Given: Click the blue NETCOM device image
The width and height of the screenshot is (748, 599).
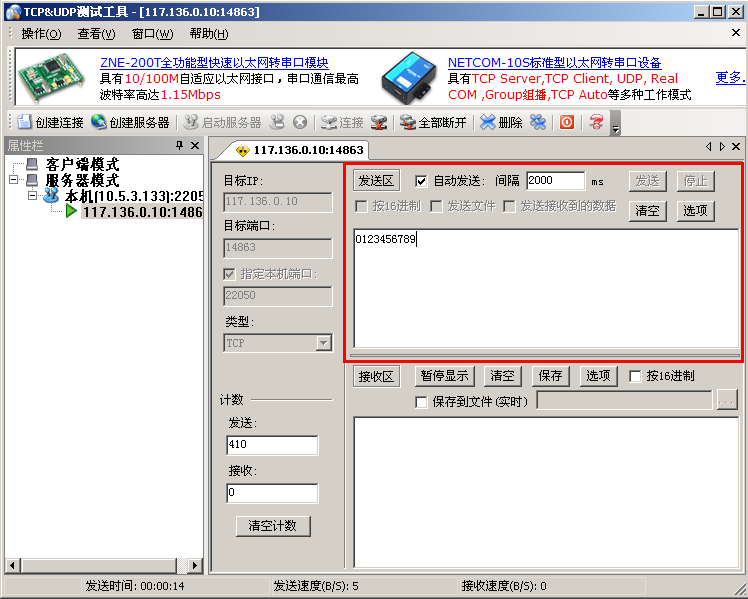Looking at the screenshot, I should click(x=409, y=77).
